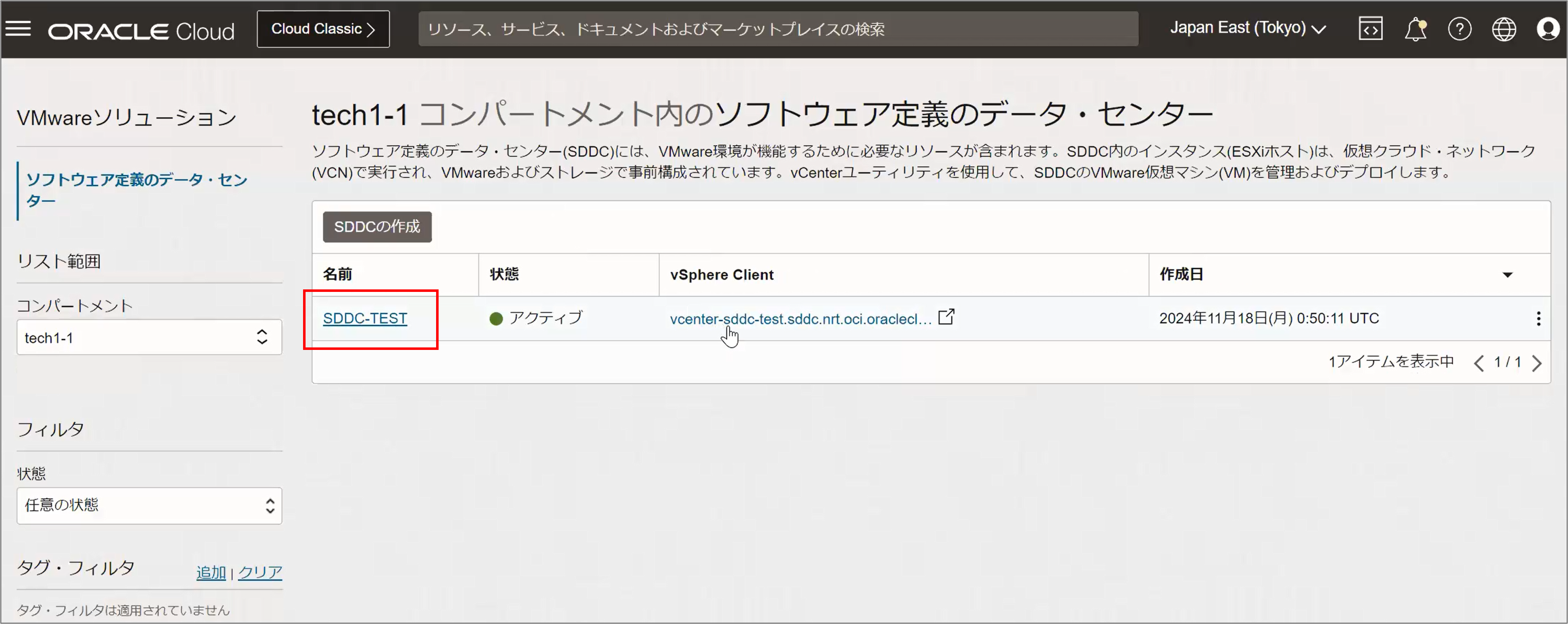Go to next page of results
1568x624 pixels.
coord(1537,363)
